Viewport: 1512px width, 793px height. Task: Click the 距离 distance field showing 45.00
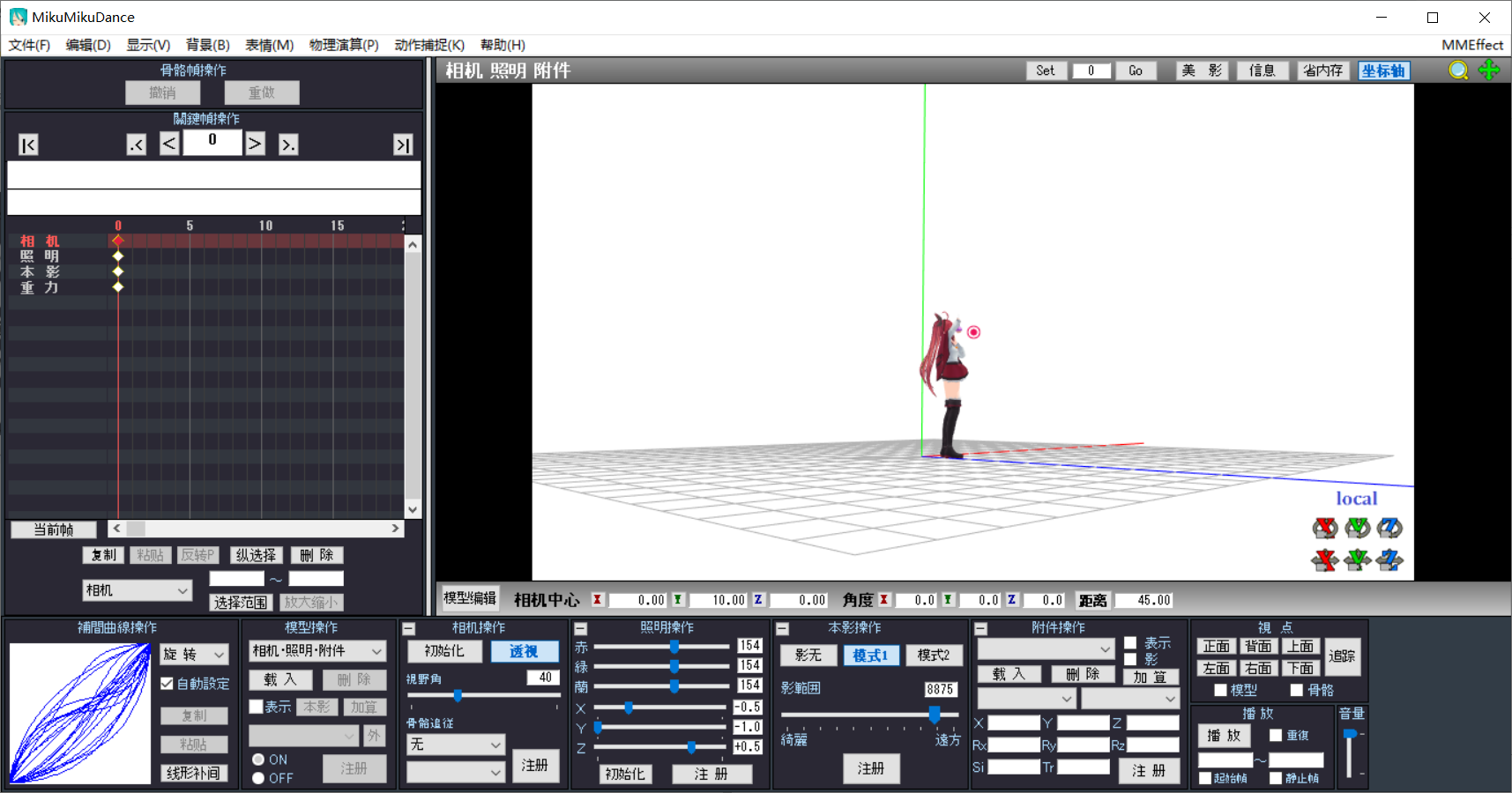point(1143,600)
